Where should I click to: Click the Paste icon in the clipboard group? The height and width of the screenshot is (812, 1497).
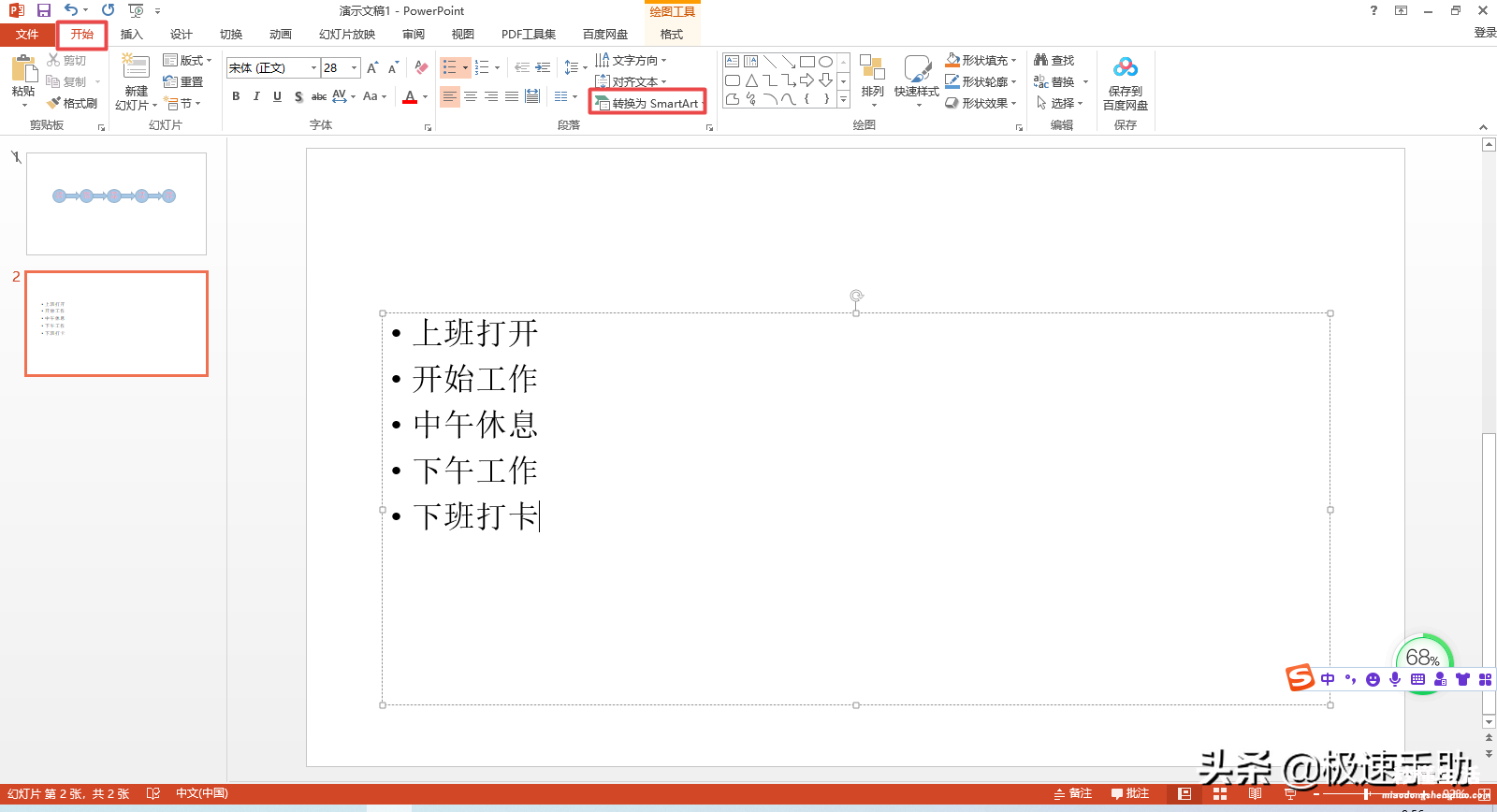pyautogui.click(x=23, y=69)
